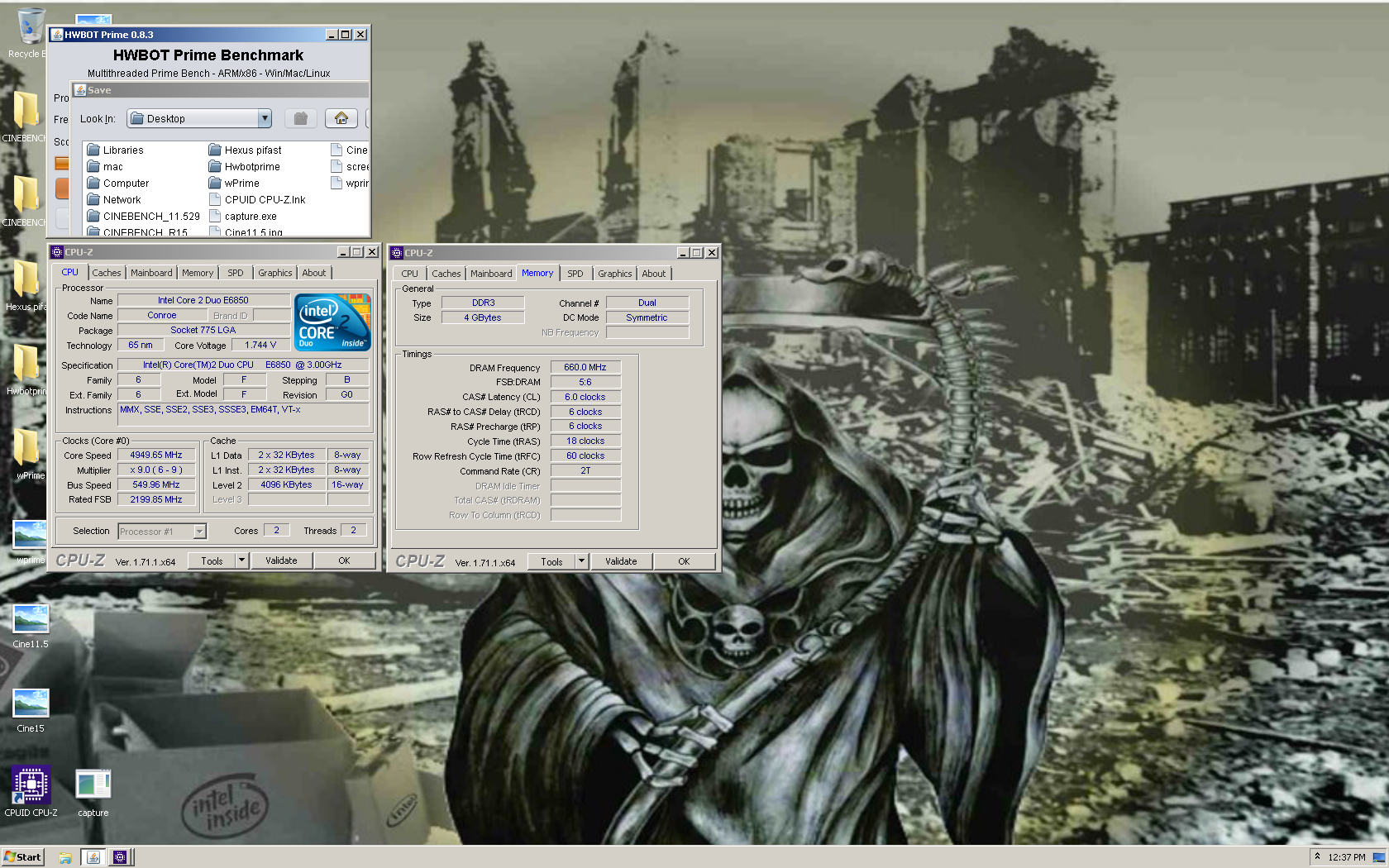Select the wPrime folder in Save dialog
Image resolution: width=1389 pixels, height=868 pixels.
(x=235, y=183)
